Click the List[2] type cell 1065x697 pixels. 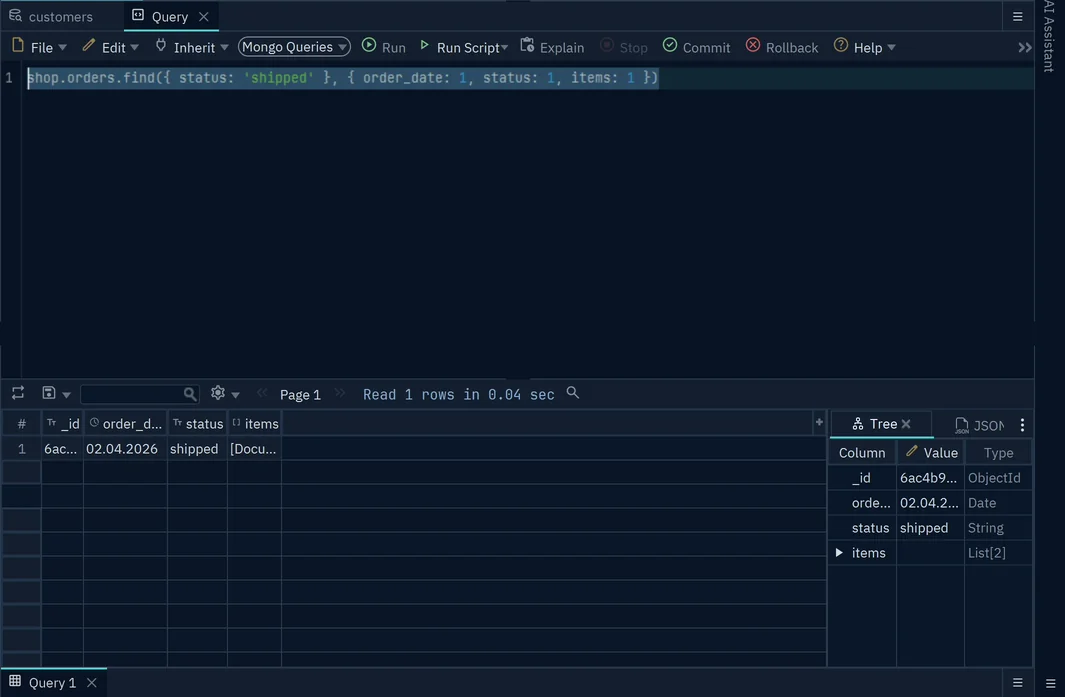(998, 553)
